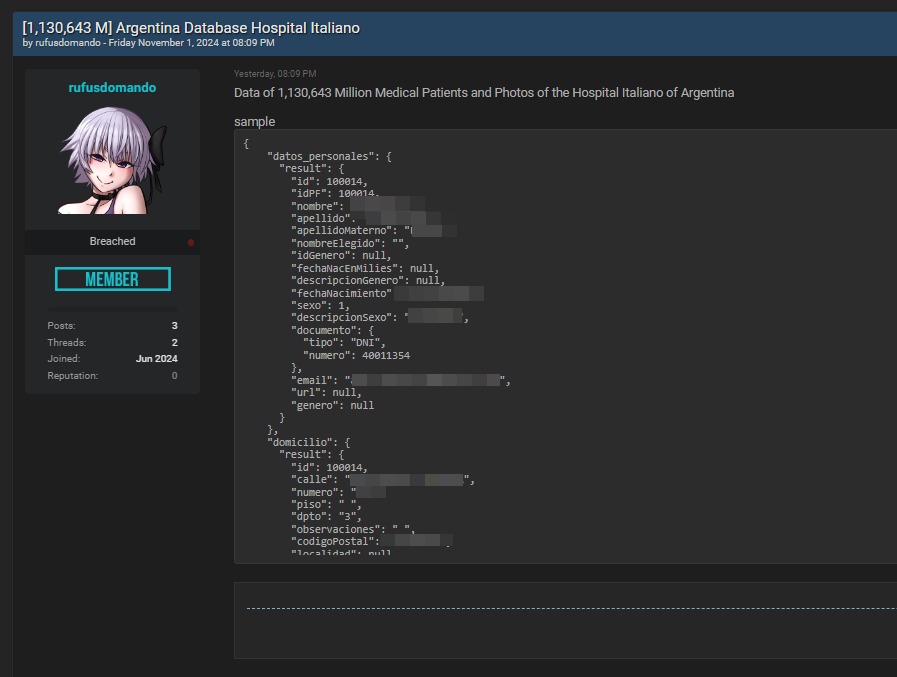Click the "domicilio" key in the code
The image size is (897, 677).
point(307,442)
